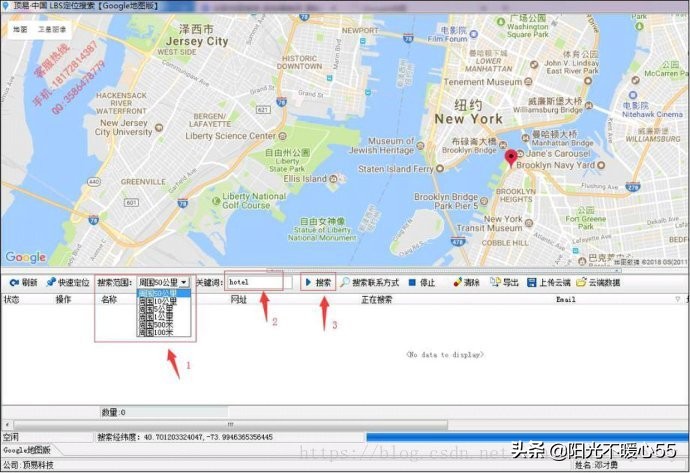Click the Manhattan Bridge map marker
690x473 pixels.
click(525, 138)
